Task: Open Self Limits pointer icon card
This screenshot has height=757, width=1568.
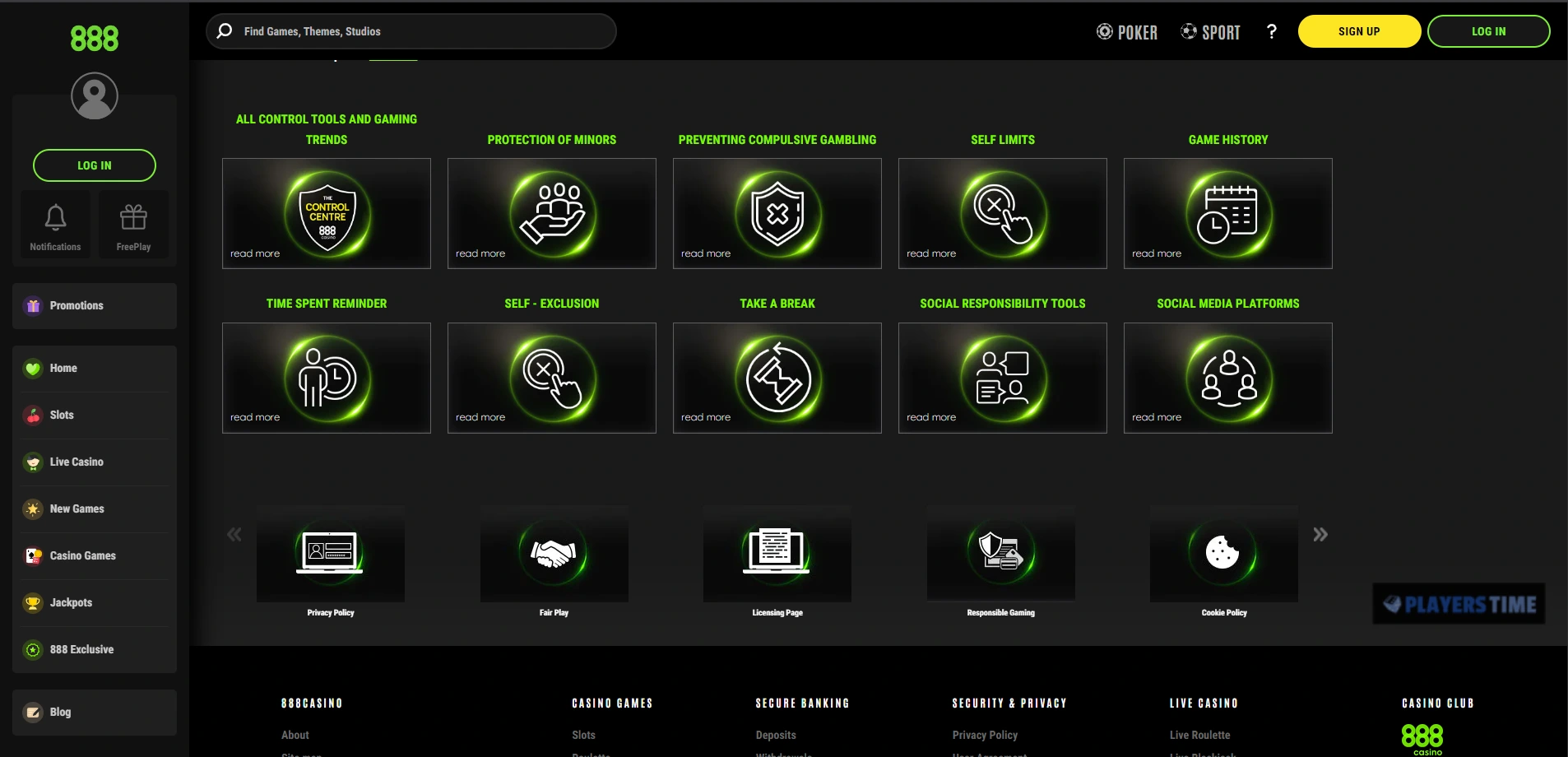Action: [1003, 213]
